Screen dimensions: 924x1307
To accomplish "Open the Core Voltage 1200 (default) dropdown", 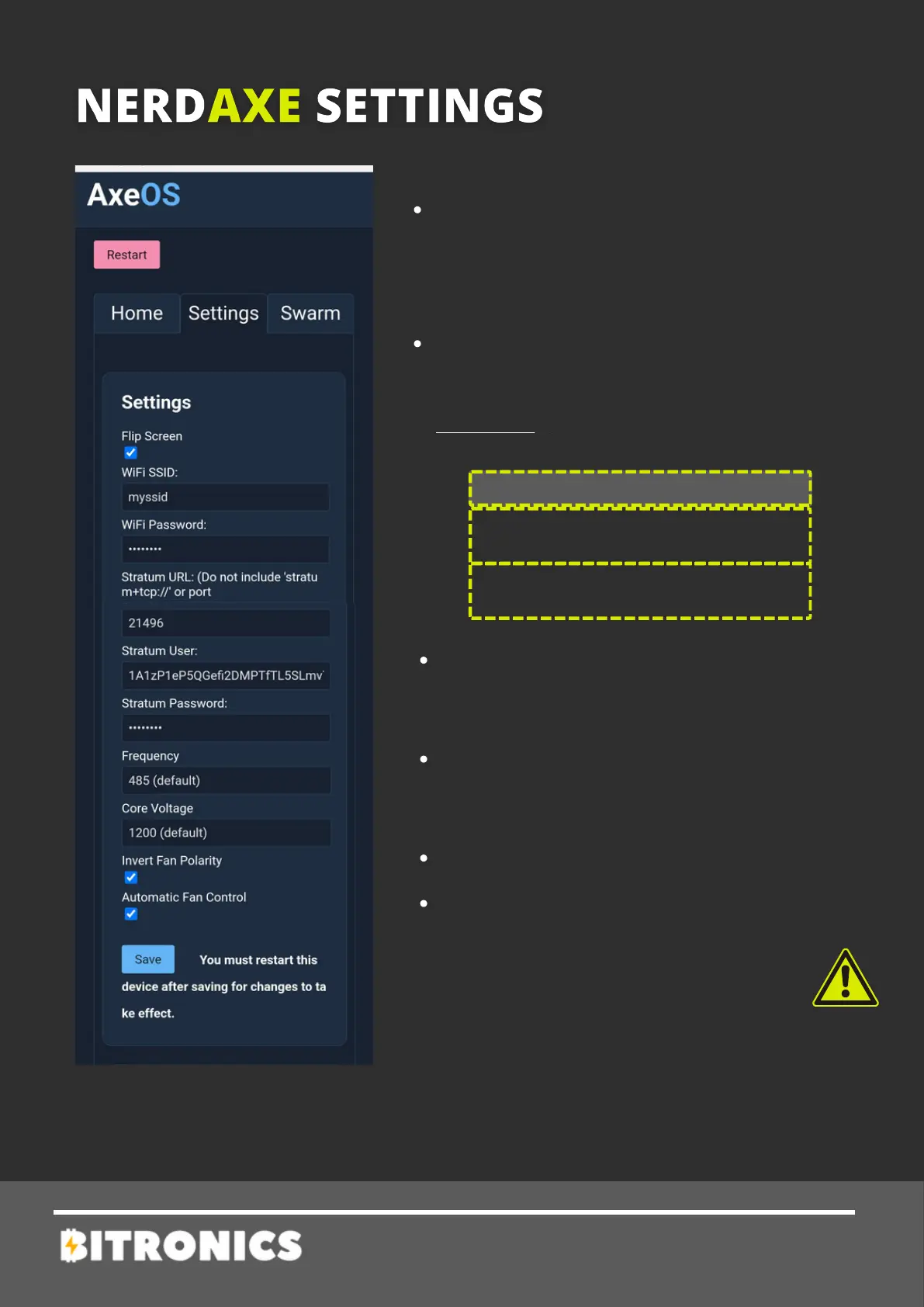I will [226, 832].
